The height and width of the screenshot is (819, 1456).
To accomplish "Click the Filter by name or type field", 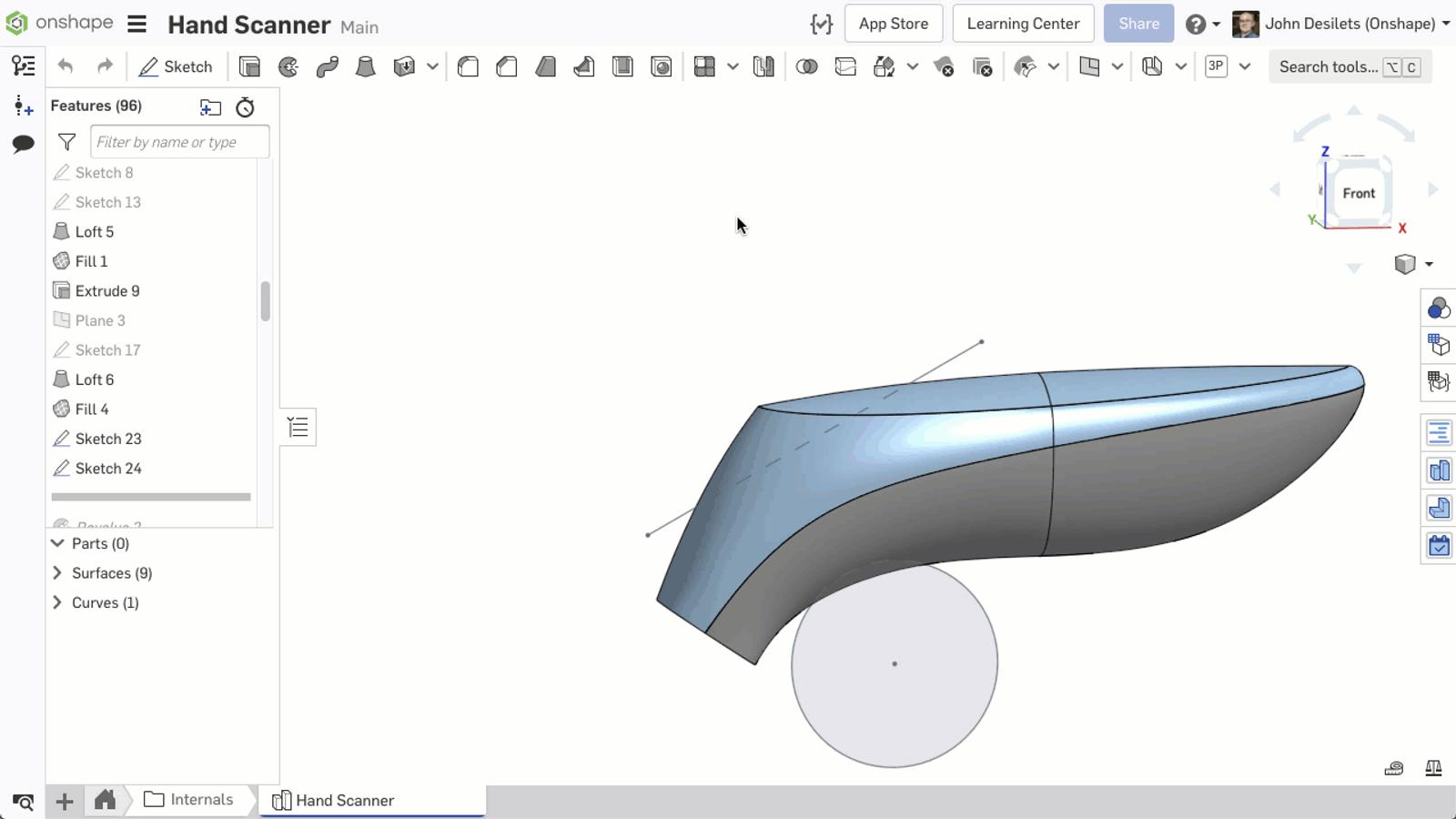I will (x=179, y=142).
